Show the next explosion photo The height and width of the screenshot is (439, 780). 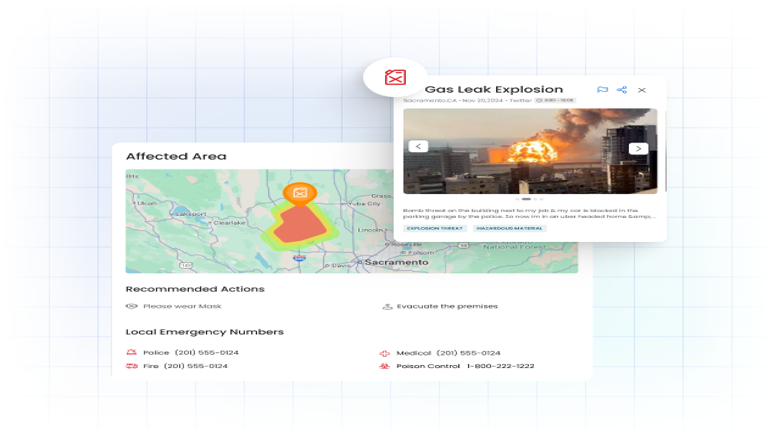638,149
